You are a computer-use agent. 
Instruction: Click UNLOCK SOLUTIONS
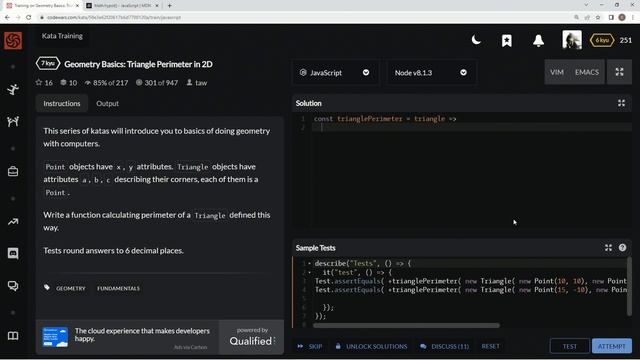point(371,346)
